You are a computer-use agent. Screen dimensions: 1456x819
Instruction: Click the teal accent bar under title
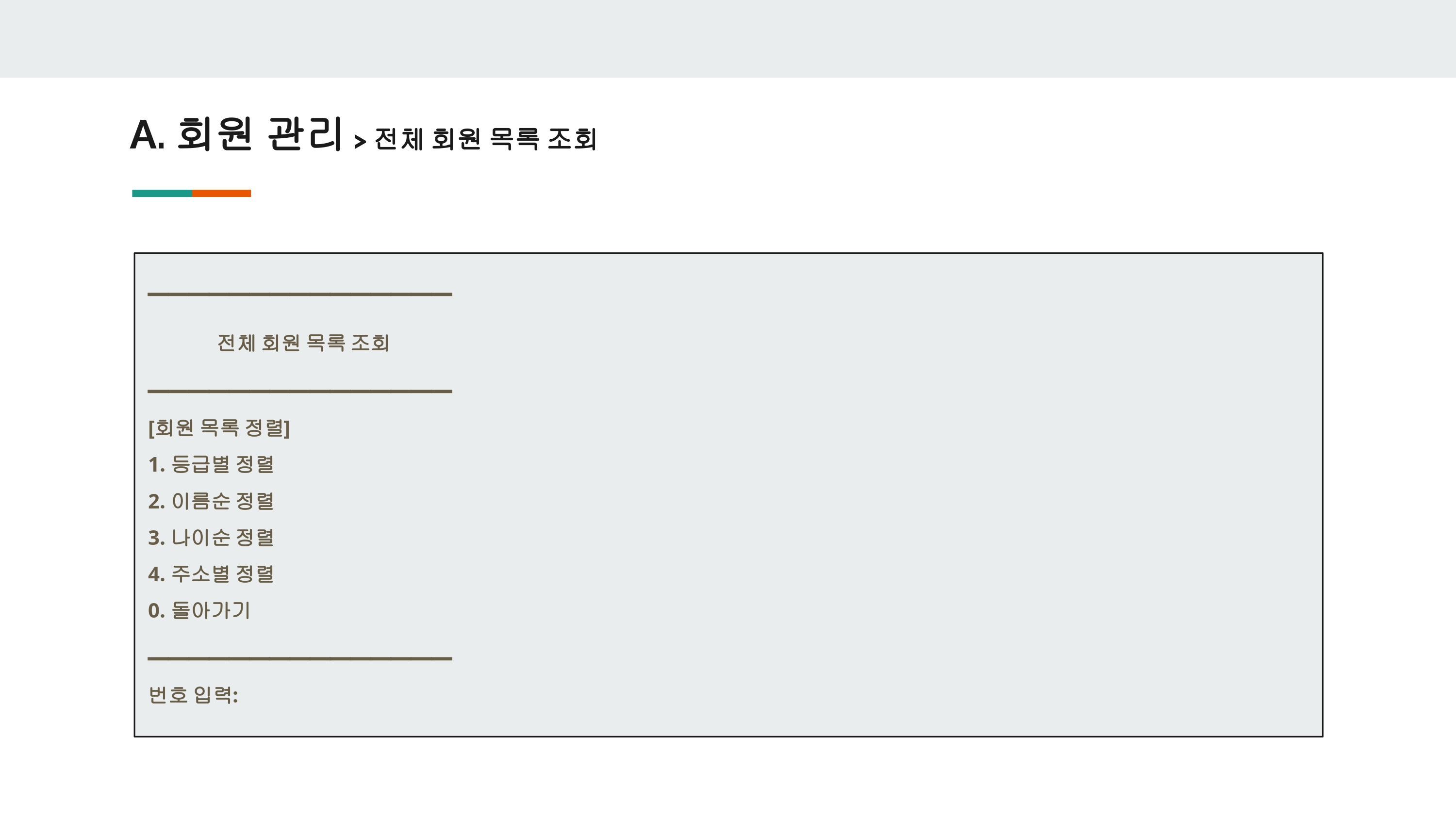tap(162, 193)
